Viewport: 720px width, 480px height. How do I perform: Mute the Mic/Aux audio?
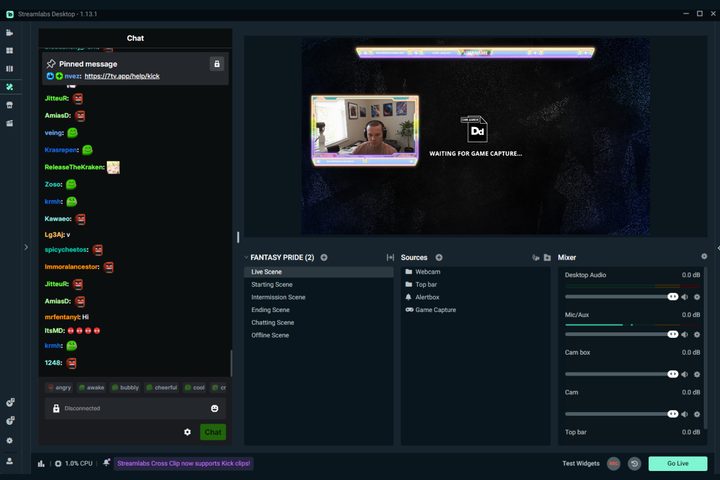click(x=685, y=335)
